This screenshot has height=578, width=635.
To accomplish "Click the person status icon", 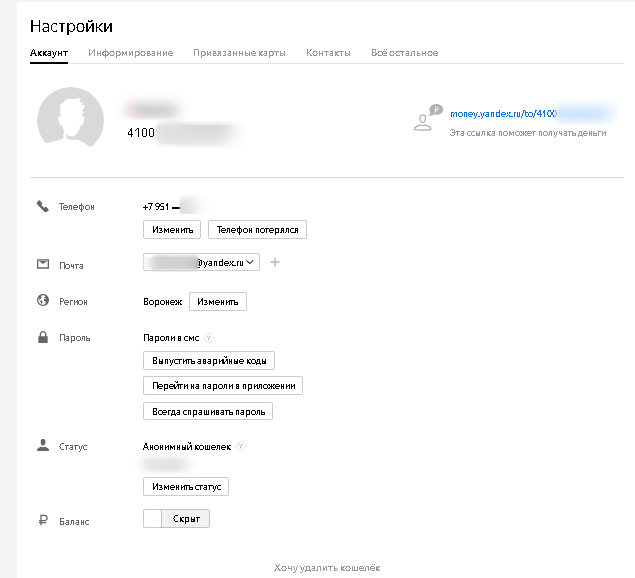I will [43, 445].
